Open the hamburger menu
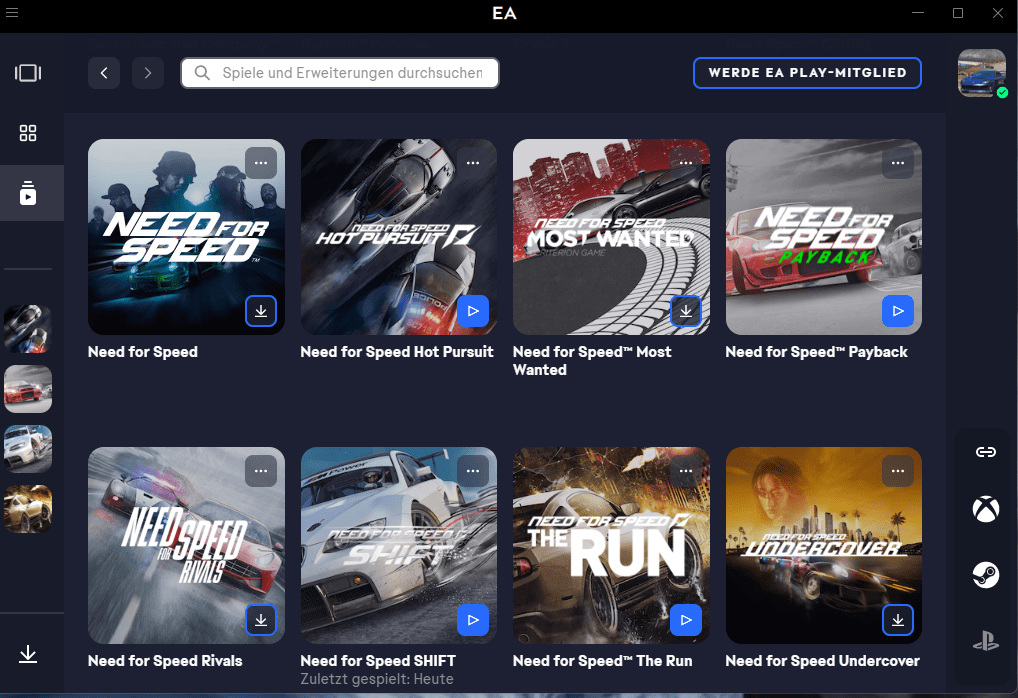This screenshot has width=1018, height=698. point(12,12)
